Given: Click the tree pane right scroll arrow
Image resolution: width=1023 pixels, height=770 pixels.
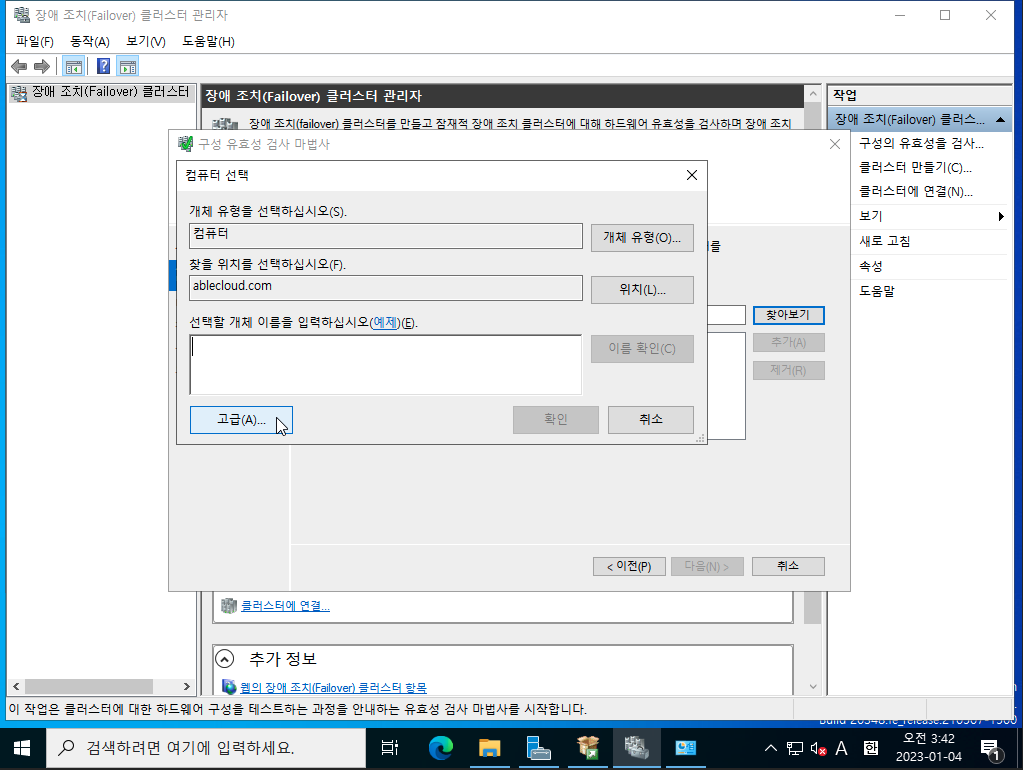Looking at the screenshot, I should 187,686.
